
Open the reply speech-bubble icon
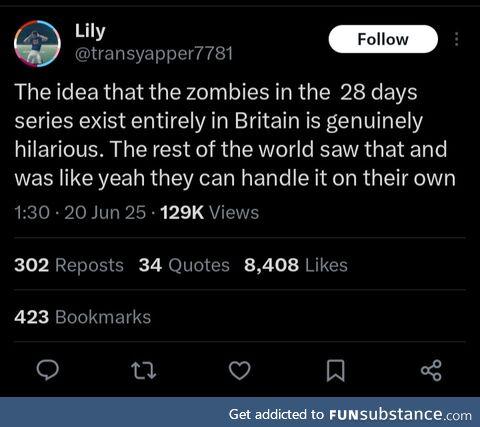click(47, 370)
